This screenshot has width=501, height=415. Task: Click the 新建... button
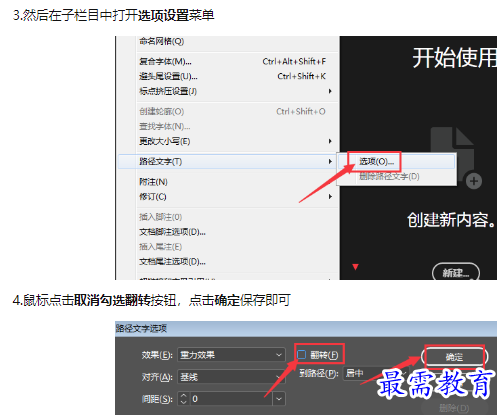(x=456, y=273)
